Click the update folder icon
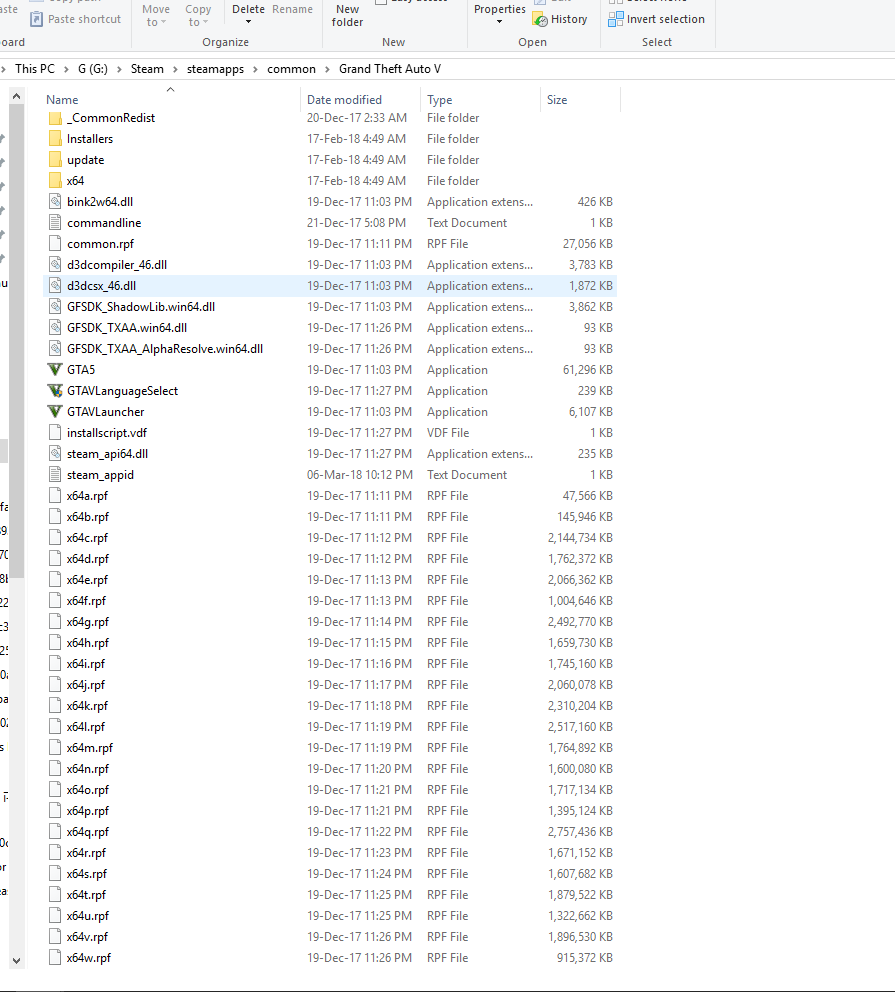895x992 pixels. tap(55, 159)
